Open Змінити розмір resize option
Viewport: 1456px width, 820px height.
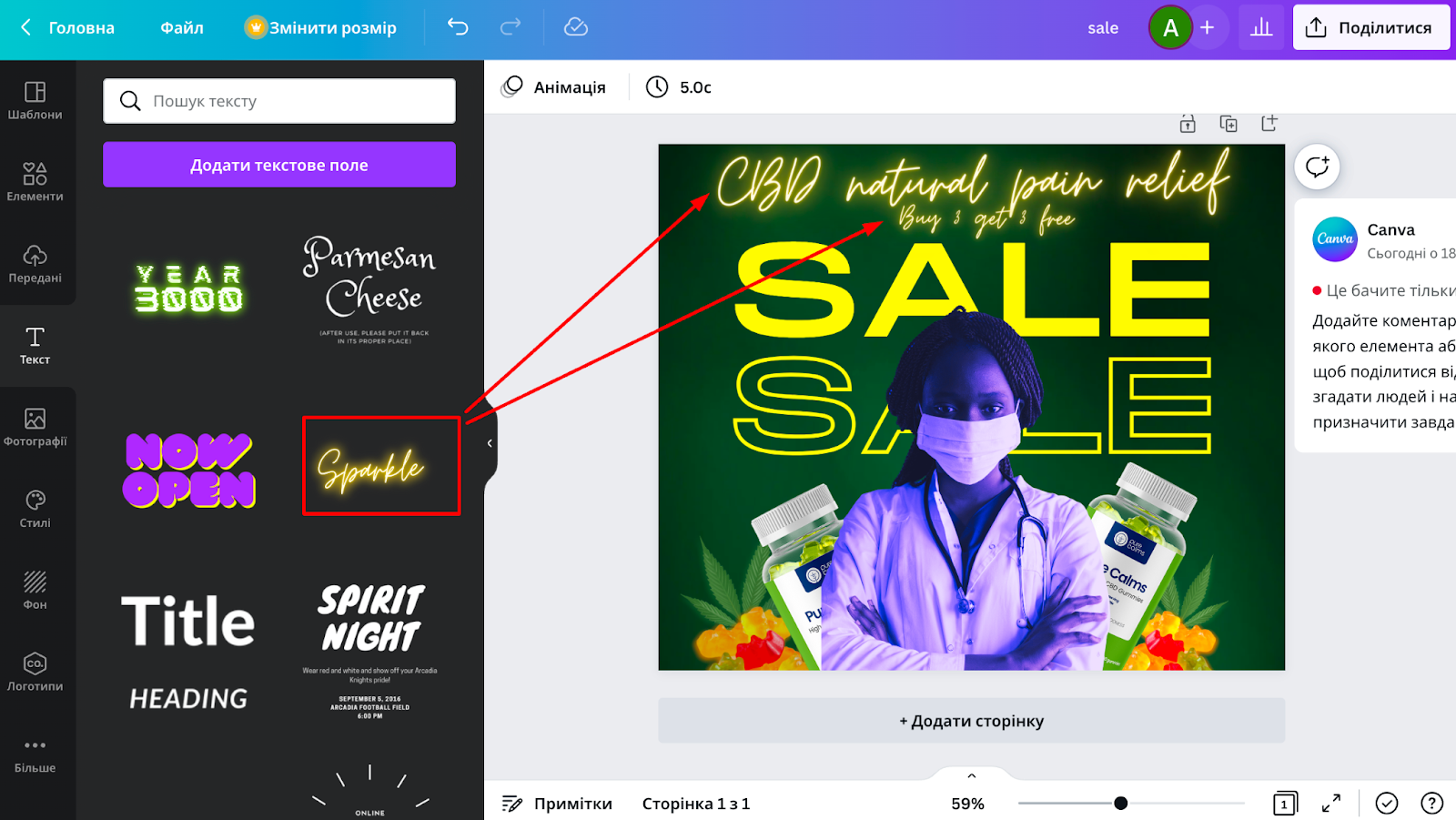320,27
